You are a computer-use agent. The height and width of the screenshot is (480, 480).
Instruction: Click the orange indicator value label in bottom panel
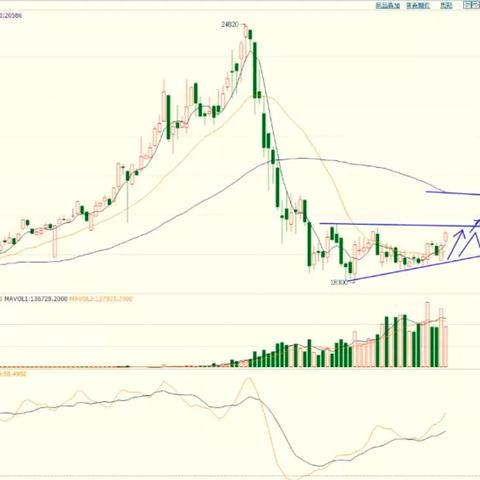point(13,374)
